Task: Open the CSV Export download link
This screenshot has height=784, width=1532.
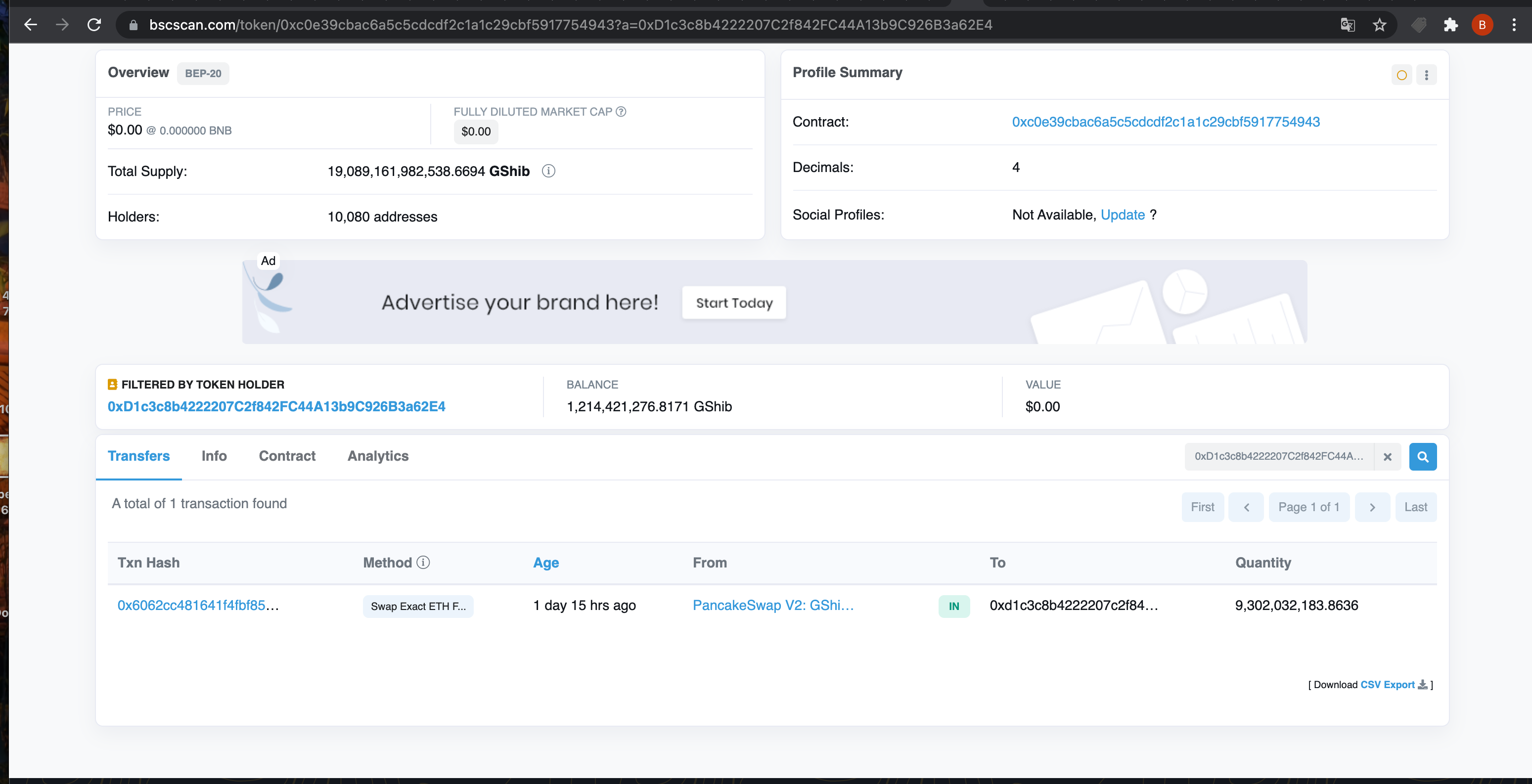Action: tap(1387, 685)
